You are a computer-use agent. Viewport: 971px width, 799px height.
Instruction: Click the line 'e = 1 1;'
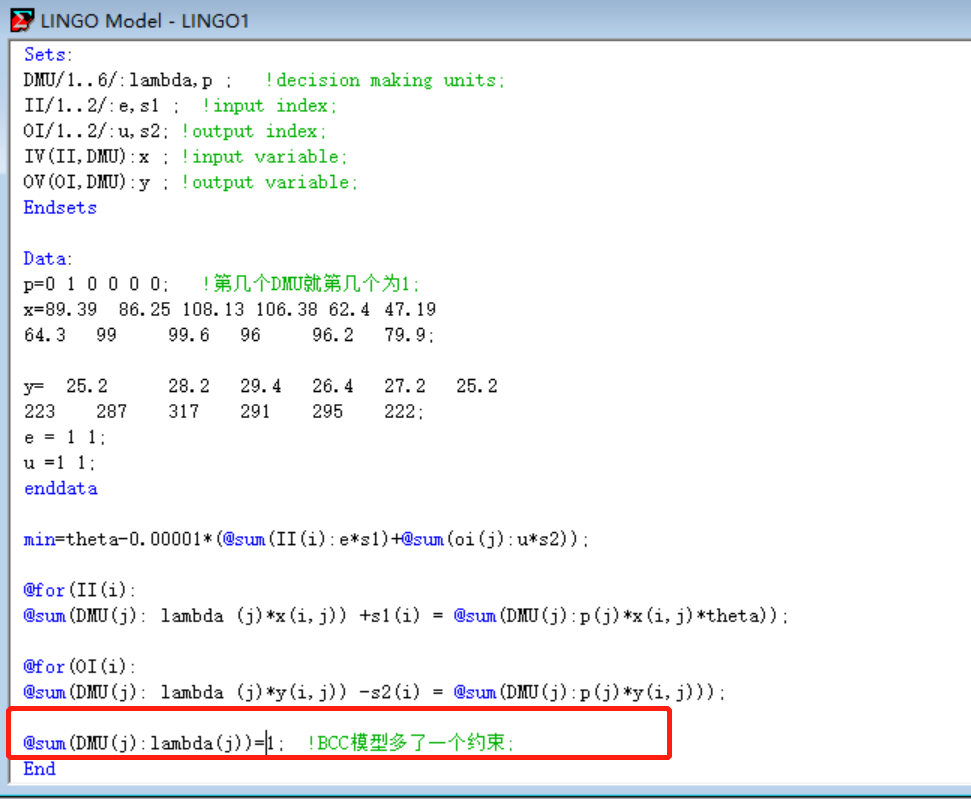click(65, 437)
